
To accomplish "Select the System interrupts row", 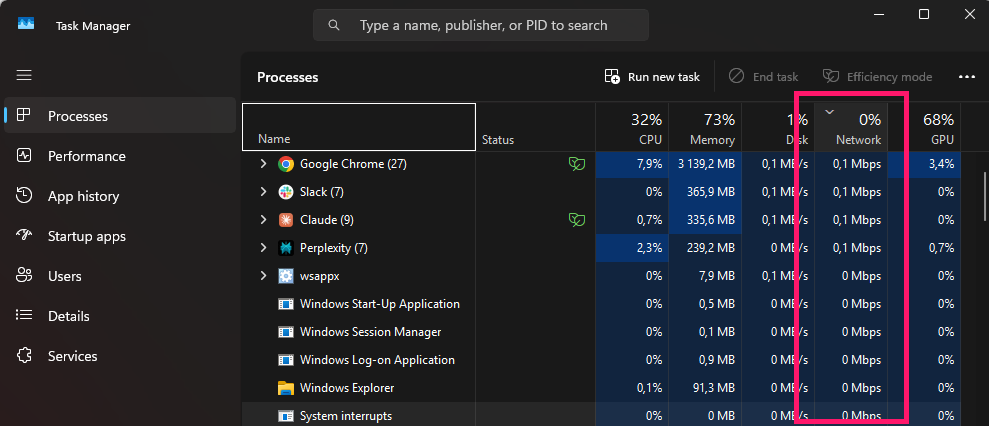I will pyautogui.click(x=602, y=415).
